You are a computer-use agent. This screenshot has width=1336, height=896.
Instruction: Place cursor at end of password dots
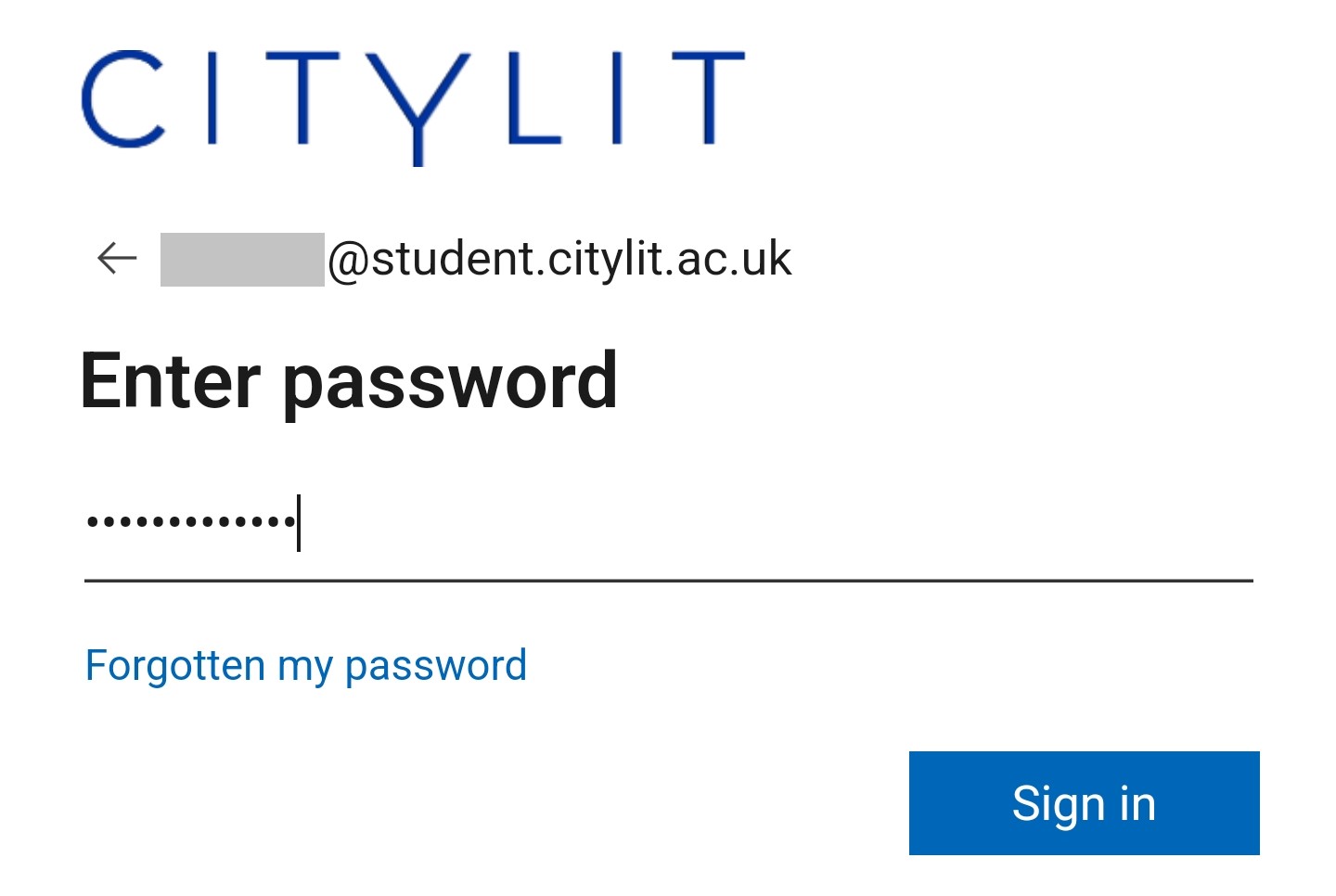[299, 523]
